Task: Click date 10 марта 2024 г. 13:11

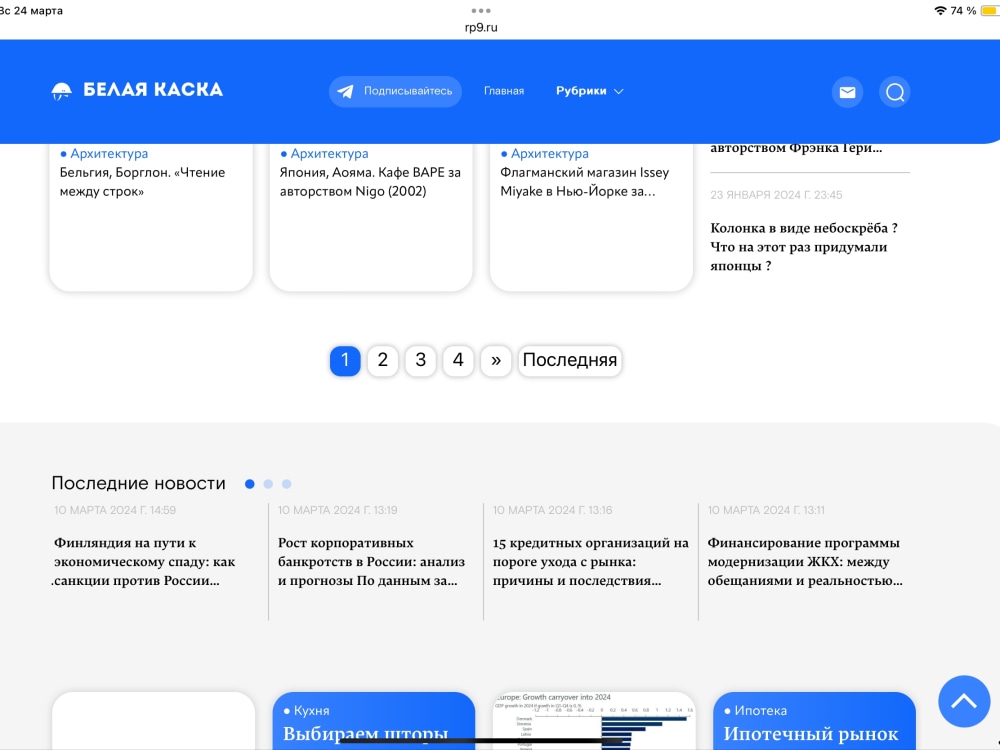Action: coord(766,510)
